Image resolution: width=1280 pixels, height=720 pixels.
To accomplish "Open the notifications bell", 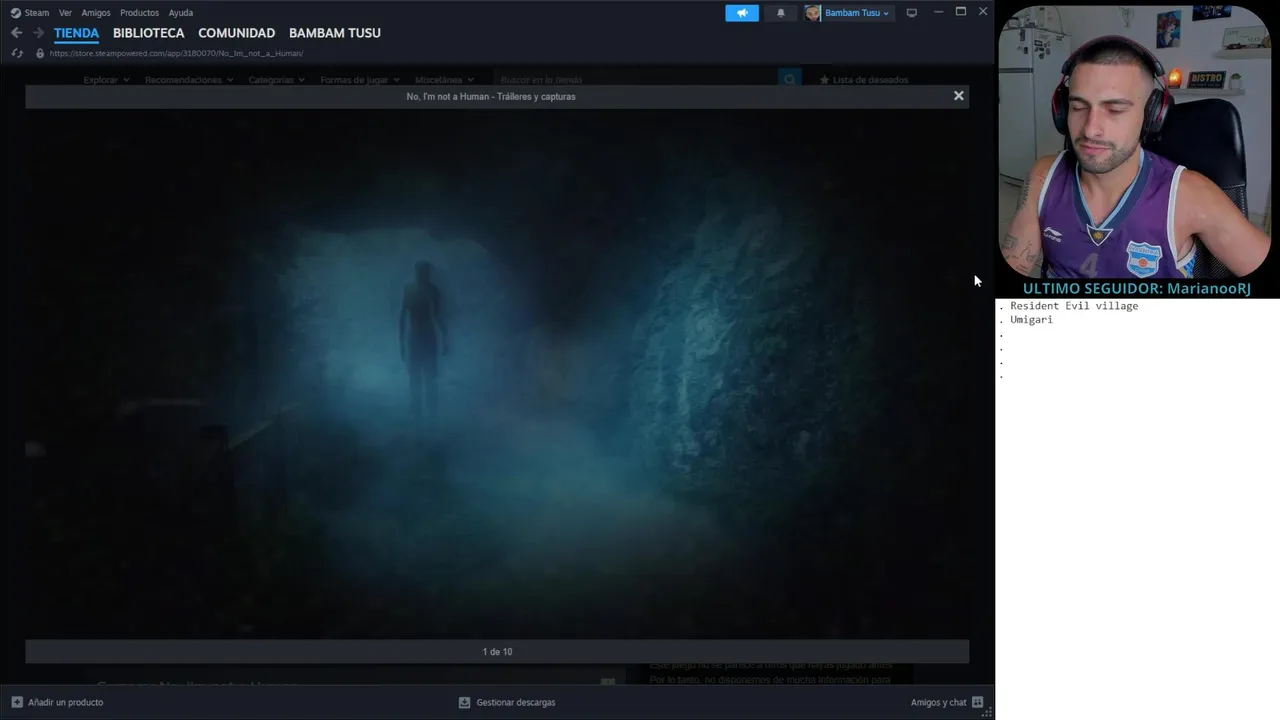I will [x=781, y=13].
